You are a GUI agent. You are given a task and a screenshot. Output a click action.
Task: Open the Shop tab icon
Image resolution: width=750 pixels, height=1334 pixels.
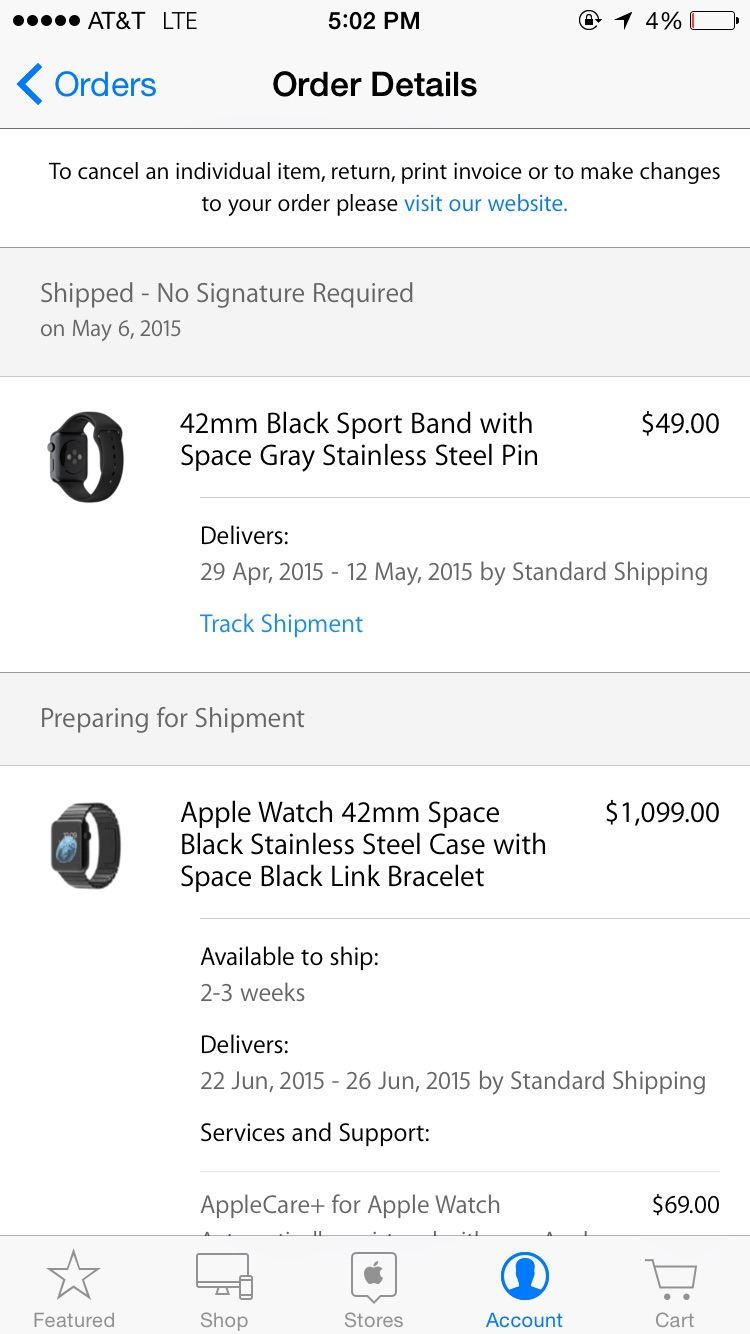click(224, 1277)
